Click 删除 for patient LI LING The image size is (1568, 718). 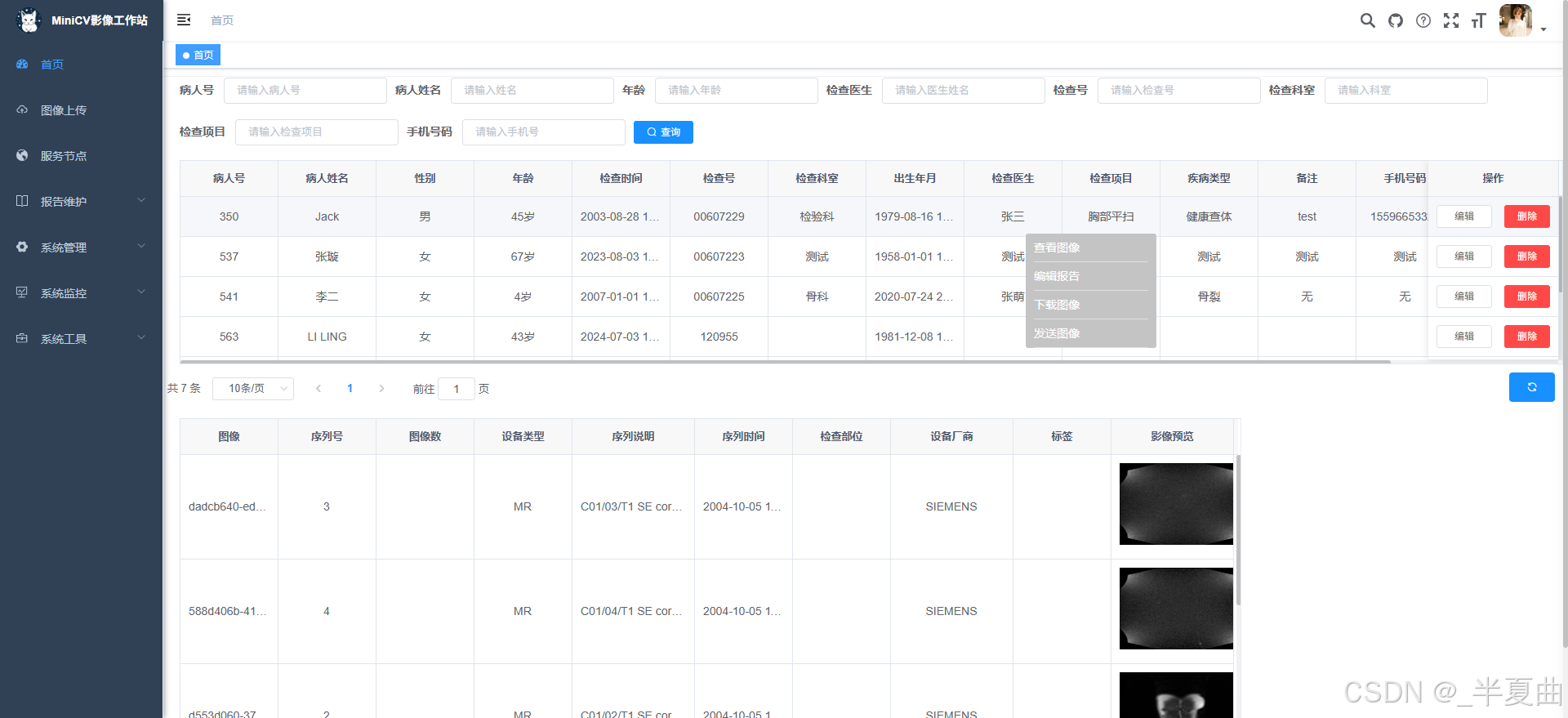1527,337
